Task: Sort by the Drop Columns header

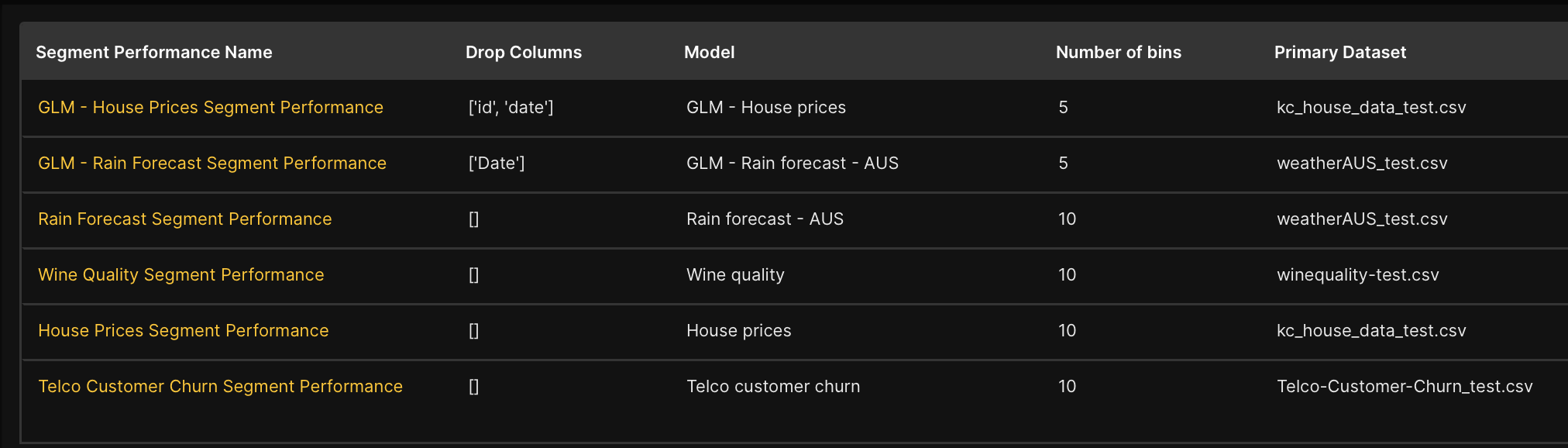Action: pos(523,52)
